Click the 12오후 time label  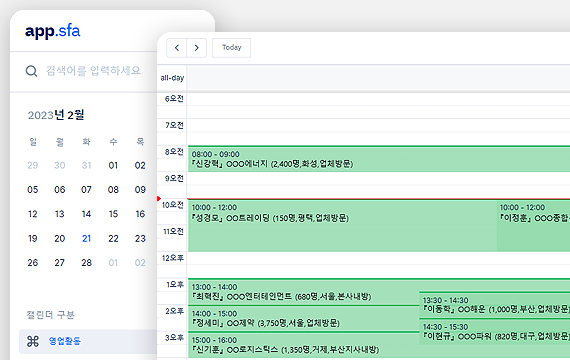173,258
